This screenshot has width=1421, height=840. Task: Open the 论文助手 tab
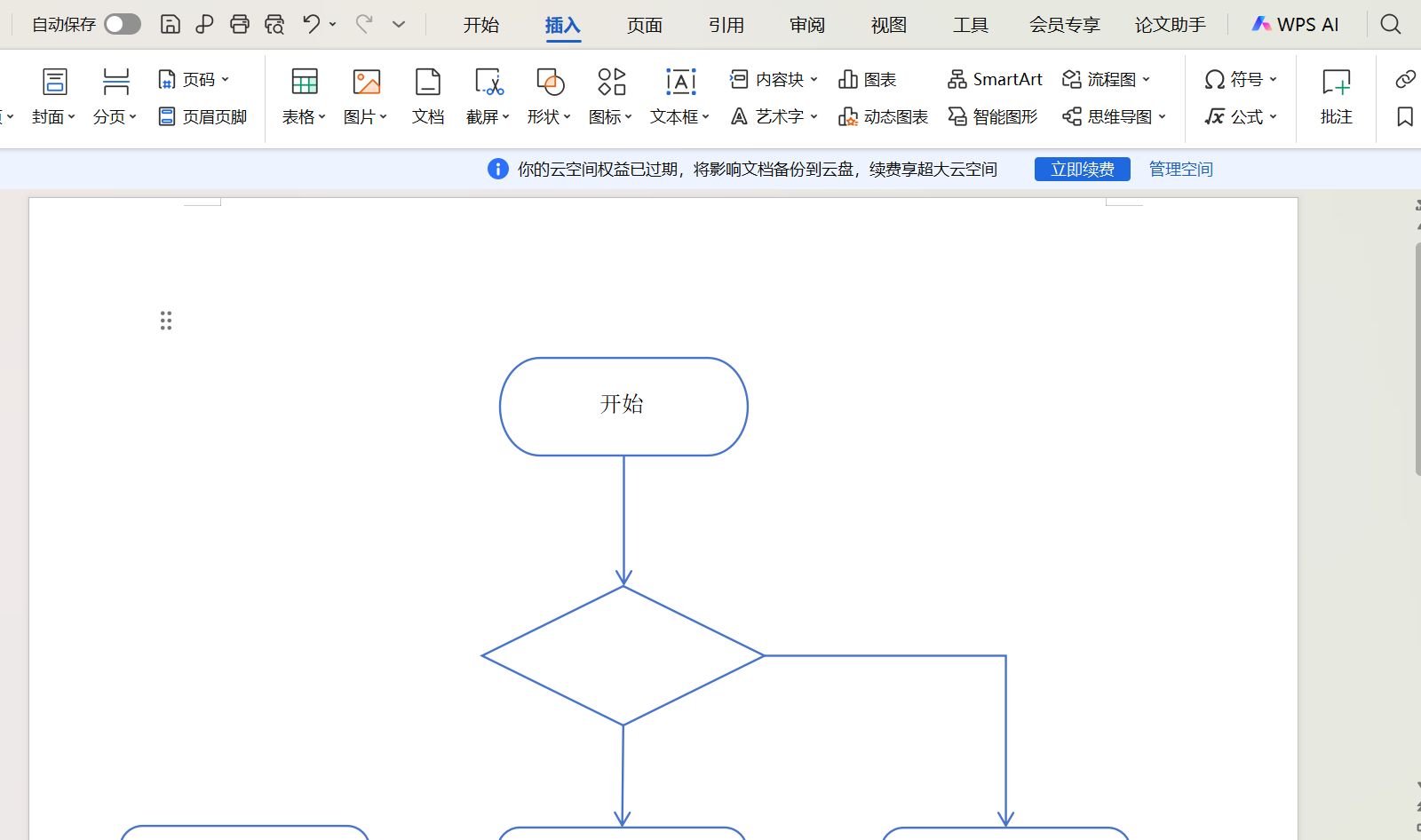[1171, 25]
